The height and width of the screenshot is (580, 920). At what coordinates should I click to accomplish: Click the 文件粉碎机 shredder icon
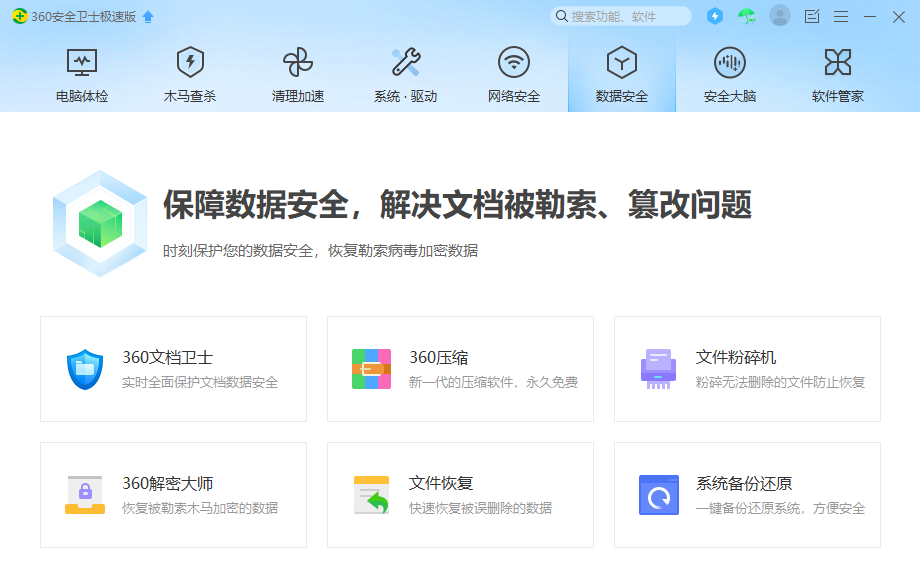658,369
